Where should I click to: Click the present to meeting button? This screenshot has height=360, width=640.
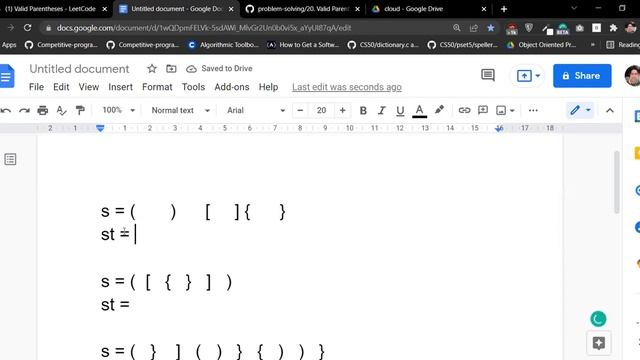pyautogui.click(x=528, y=76)
